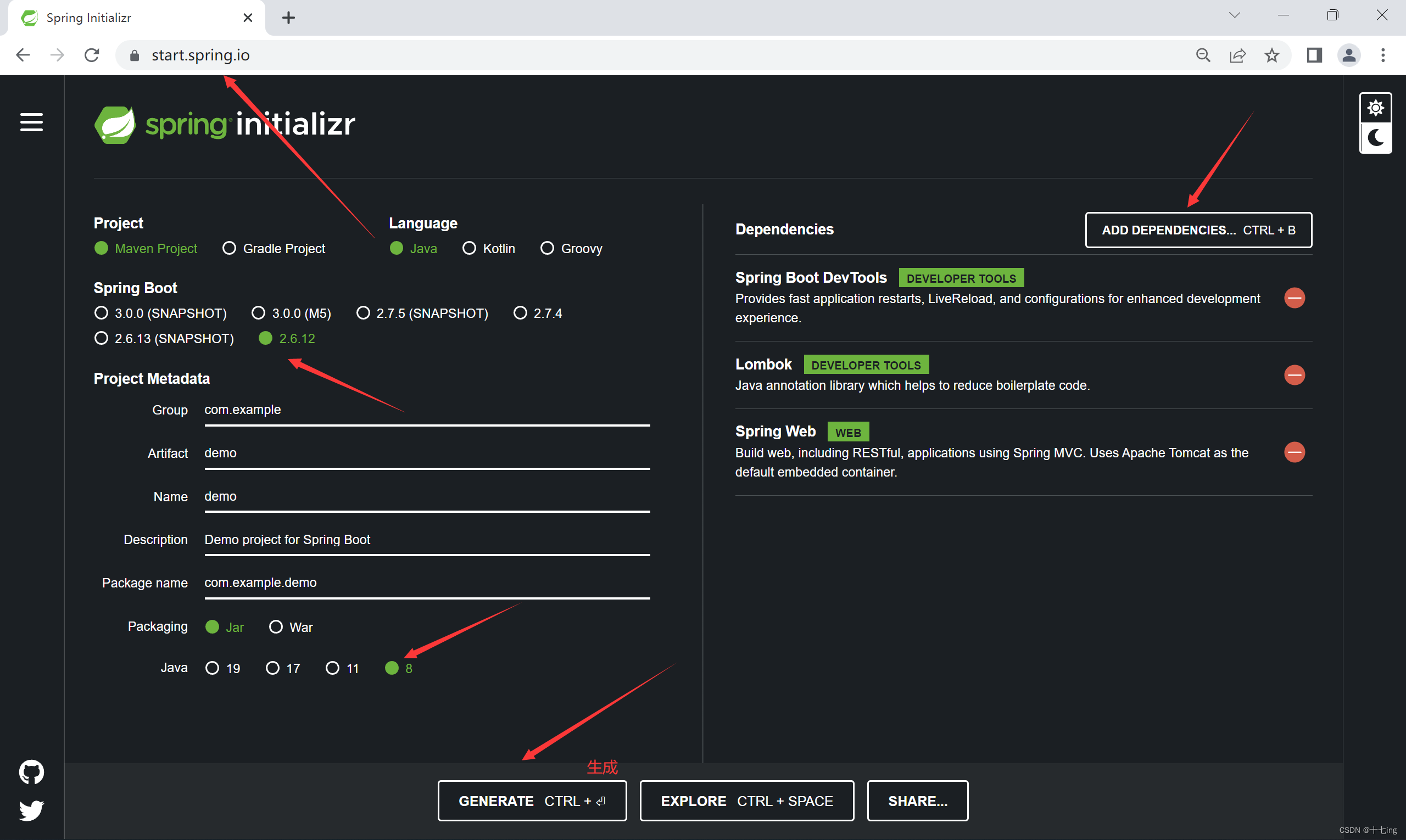Screen dimensions: 1406x840
Task: Click the Dependencies heading
Action: pos(784,229)
